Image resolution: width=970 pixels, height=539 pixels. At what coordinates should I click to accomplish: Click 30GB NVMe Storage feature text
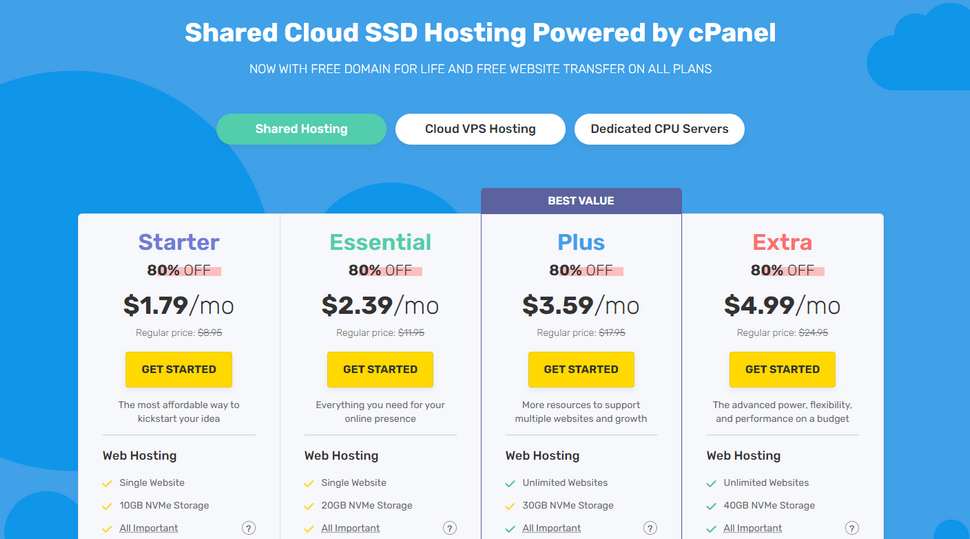point(568,506)
